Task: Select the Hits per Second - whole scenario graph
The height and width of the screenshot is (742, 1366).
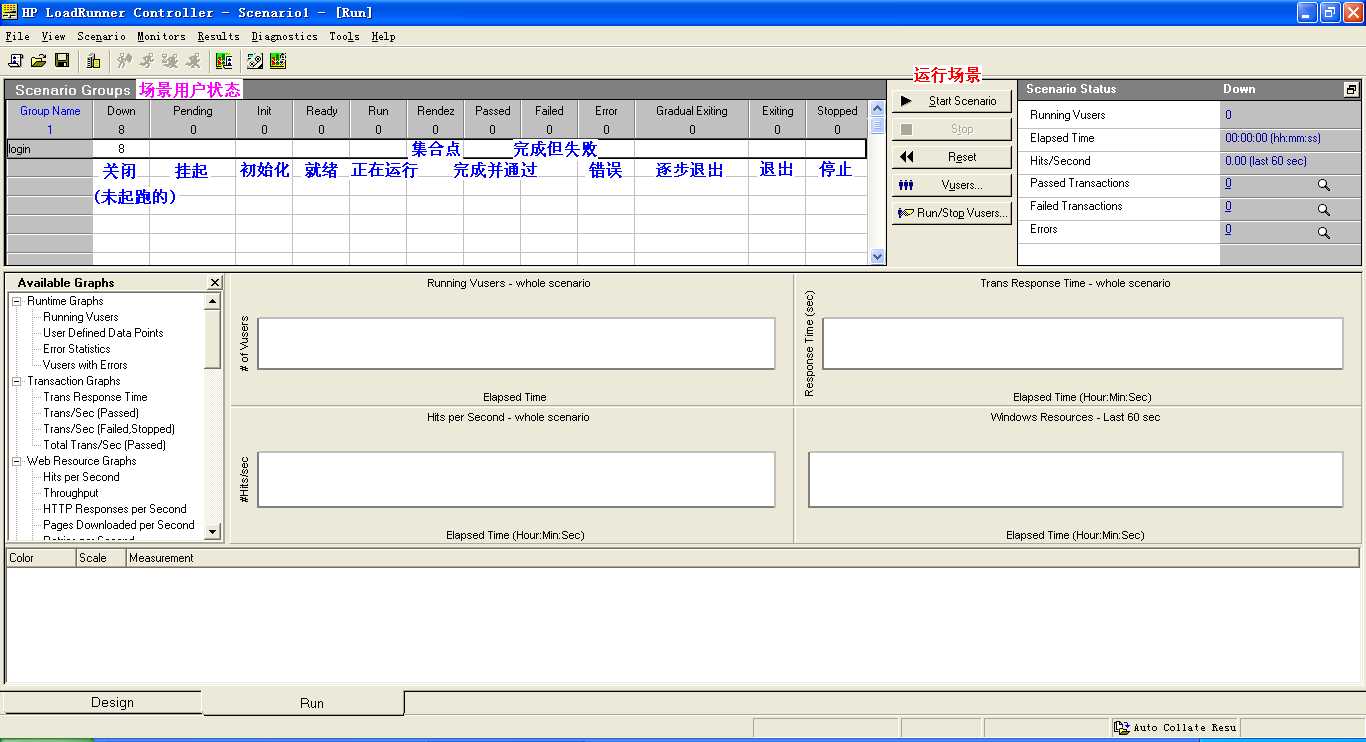Action: point(511,476)
